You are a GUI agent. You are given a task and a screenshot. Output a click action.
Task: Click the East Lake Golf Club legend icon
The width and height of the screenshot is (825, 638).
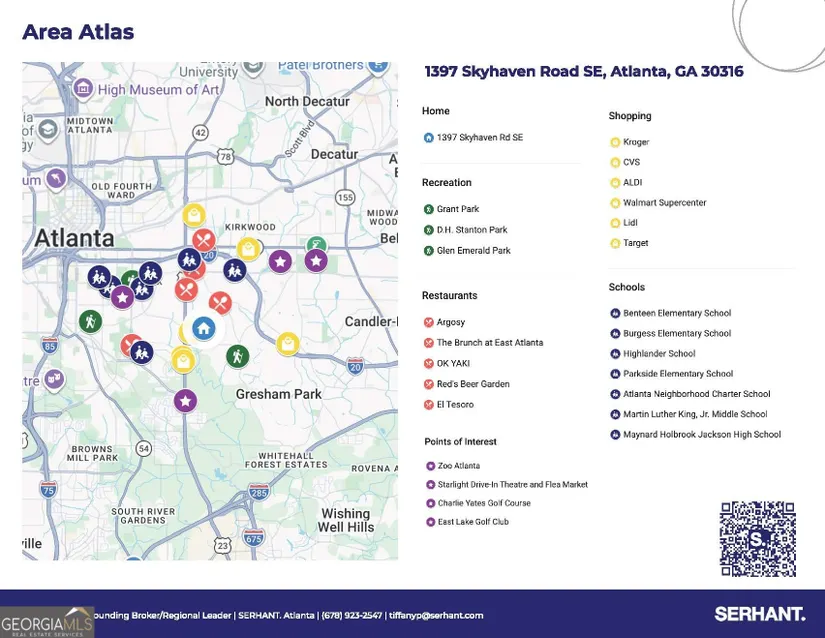click(x=430, y=522)
